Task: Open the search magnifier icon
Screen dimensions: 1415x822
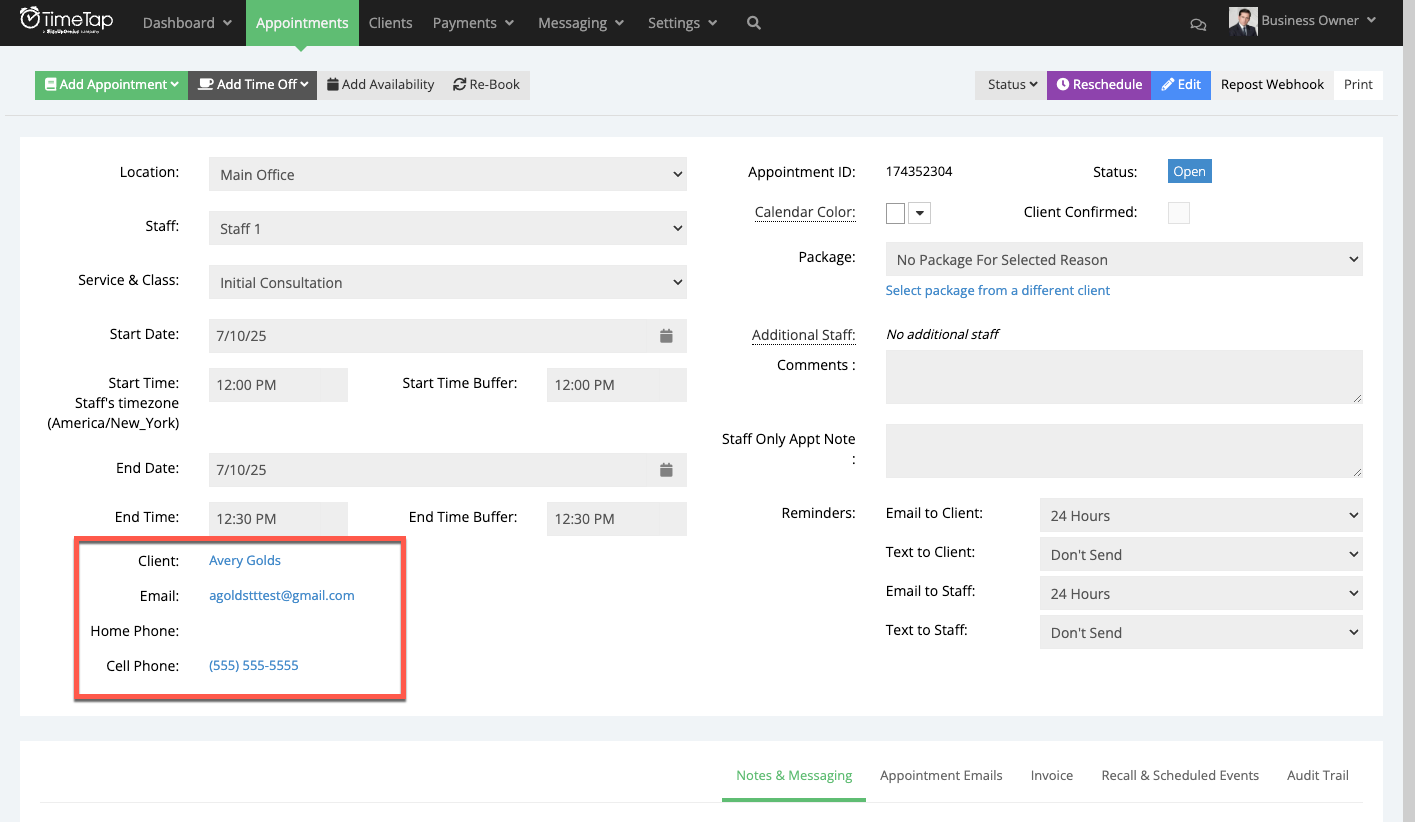Action: (x=753, y=22)
